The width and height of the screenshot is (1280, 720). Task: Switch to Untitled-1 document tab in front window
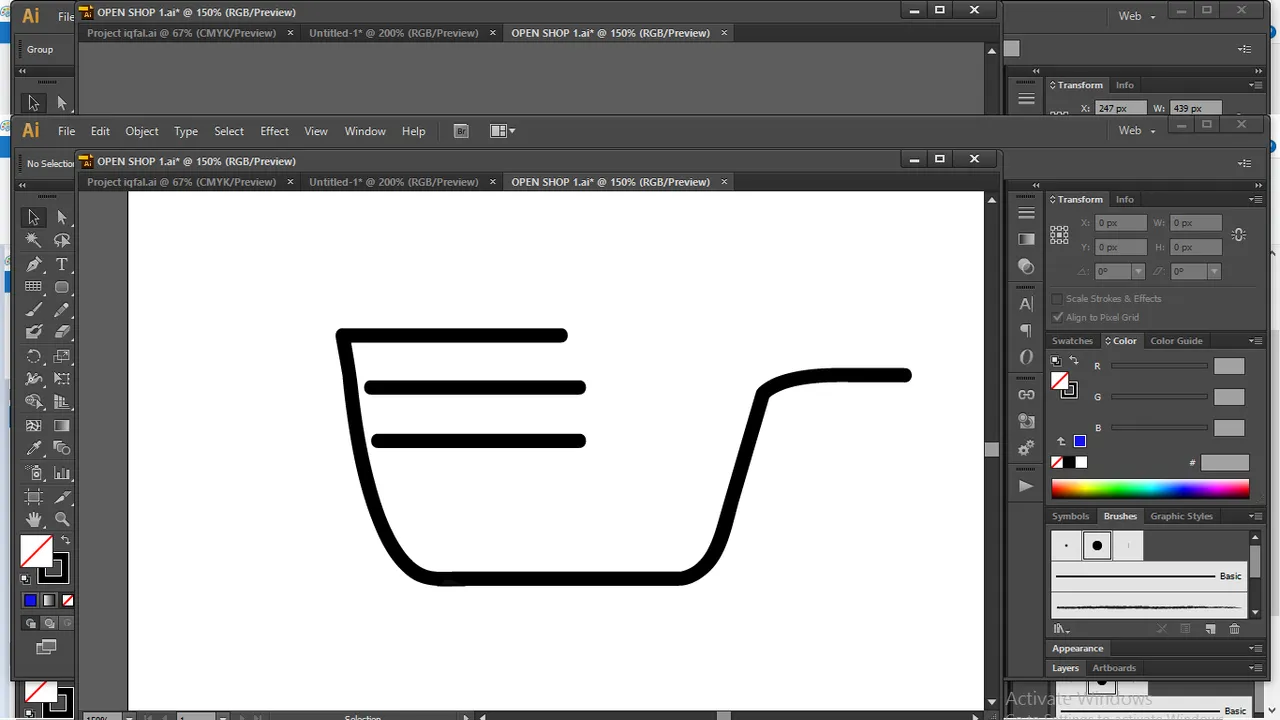coord(393,182)
